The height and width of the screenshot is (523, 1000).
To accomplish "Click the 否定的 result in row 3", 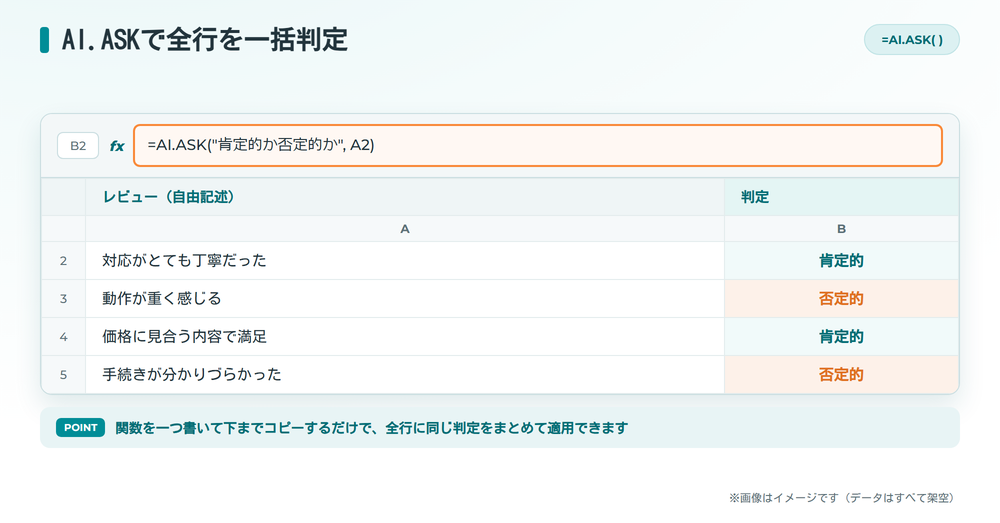I will pos(841,298).
